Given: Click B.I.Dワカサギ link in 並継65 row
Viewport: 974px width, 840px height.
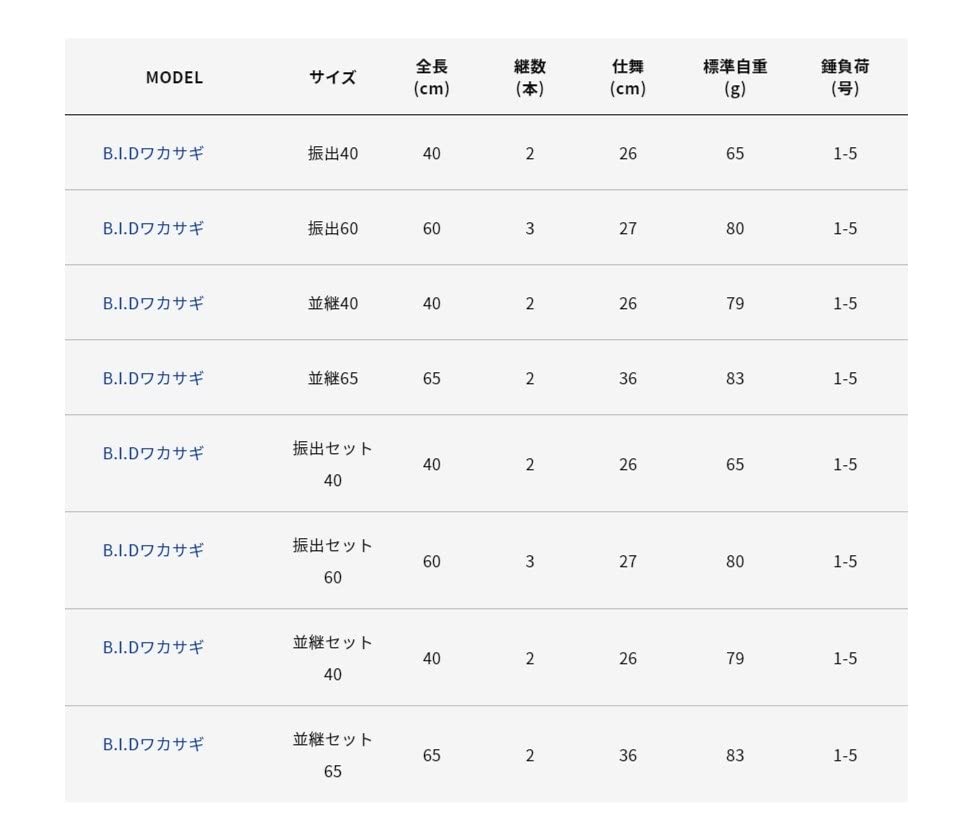Looking at the screenshot, I should 153,378.
